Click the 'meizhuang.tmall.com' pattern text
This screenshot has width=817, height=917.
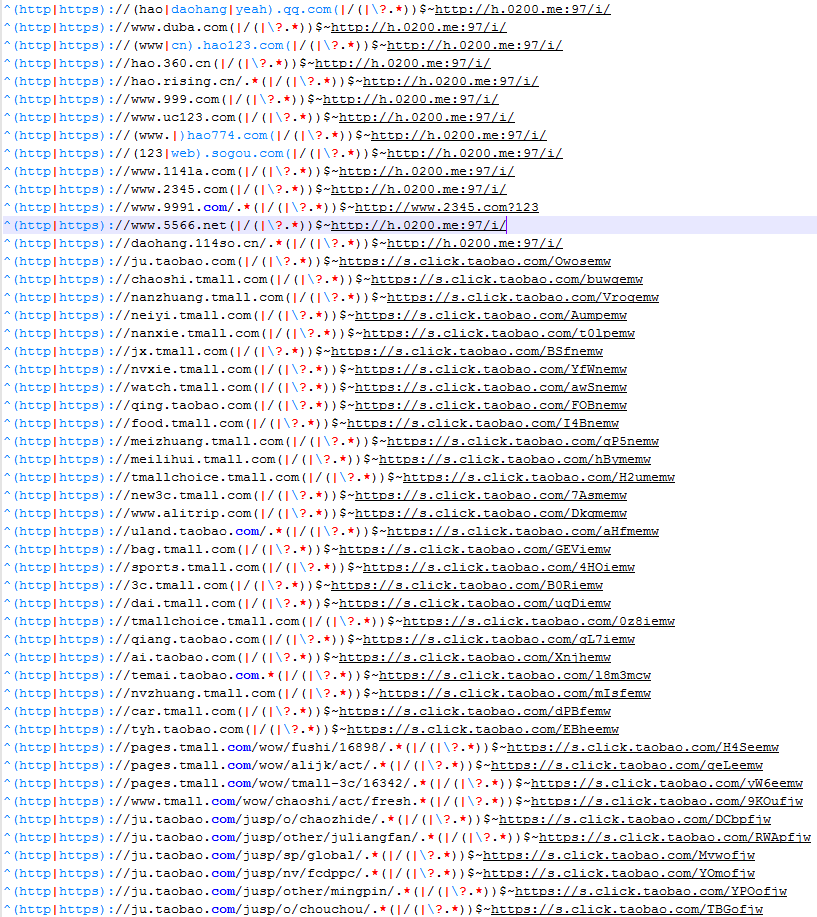pyautogui.click(x=207, y=442)
